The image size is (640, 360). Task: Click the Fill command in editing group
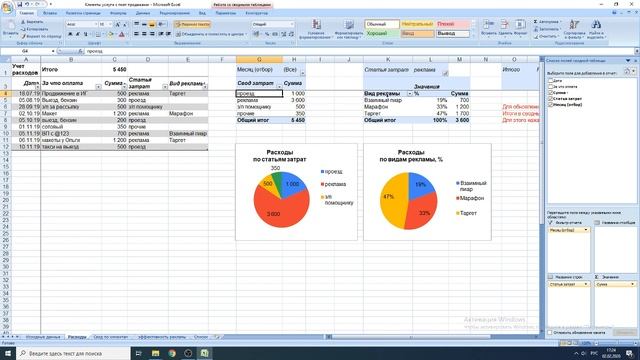tap(546, 29)
